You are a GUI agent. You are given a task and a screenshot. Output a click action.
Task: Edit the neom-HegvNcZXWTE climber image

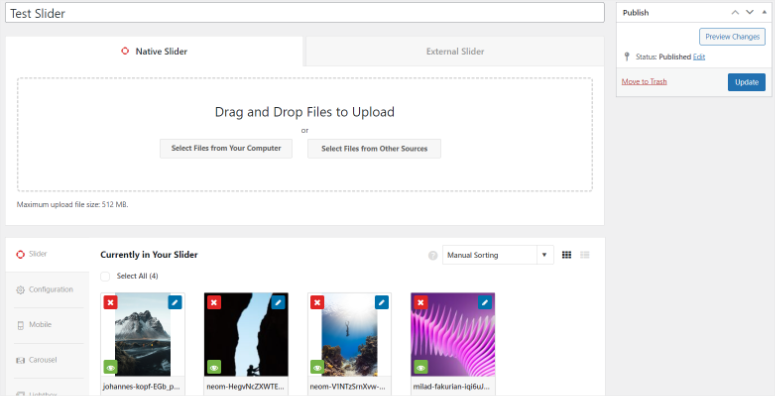278,302
